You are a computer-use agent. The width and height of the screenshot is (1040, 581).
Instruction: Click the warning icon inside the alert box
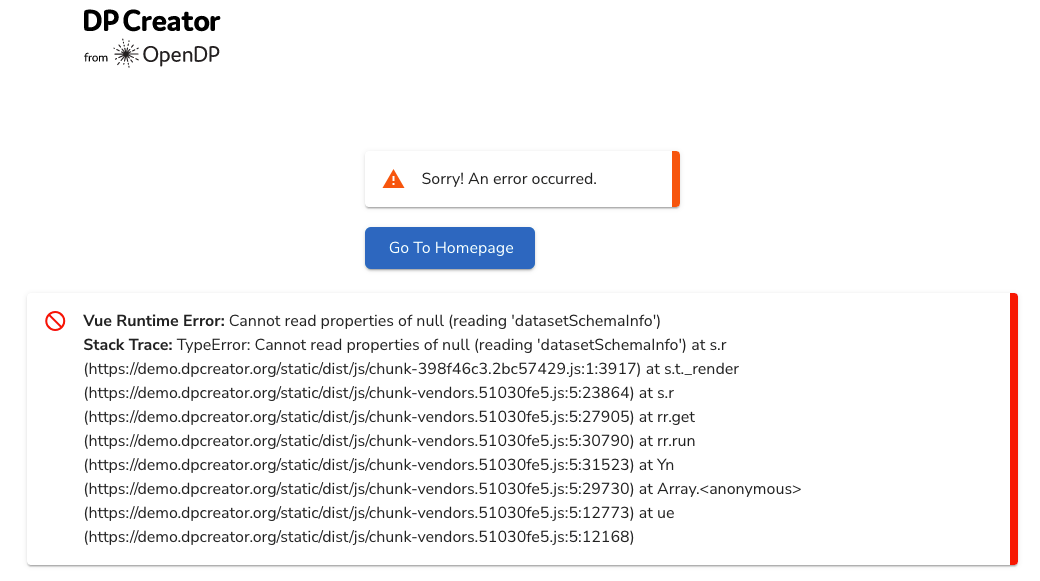click(x=394, y=178)
